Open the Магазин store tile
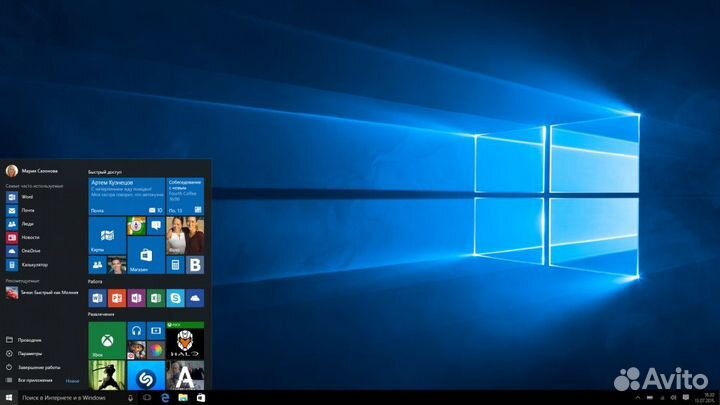The image size is (720, 405). click(146, 255)
